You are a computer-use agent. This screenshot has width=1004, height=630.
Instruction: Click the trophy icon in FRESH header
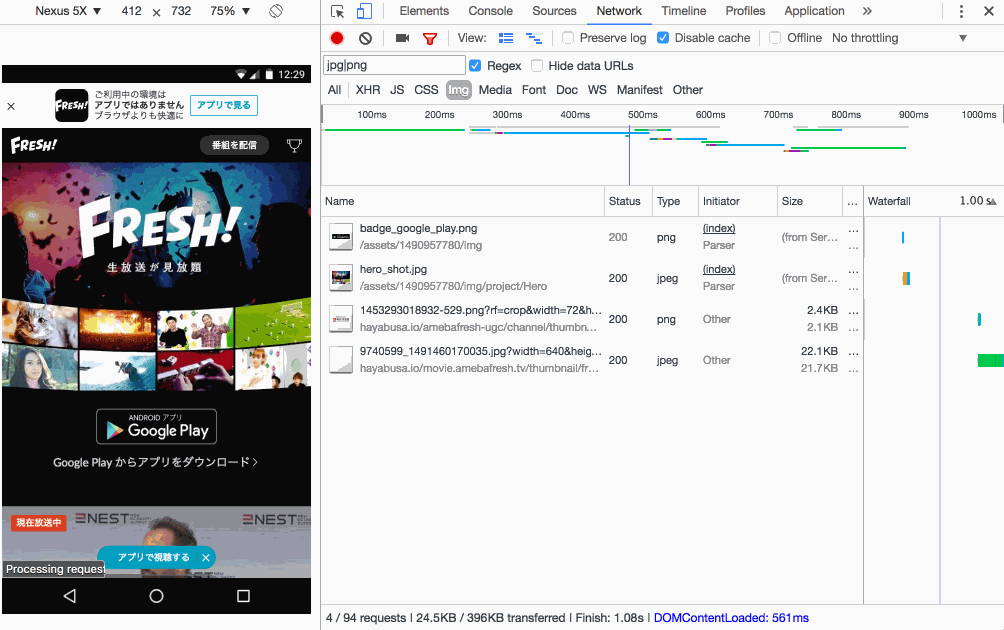coord(294,145)
